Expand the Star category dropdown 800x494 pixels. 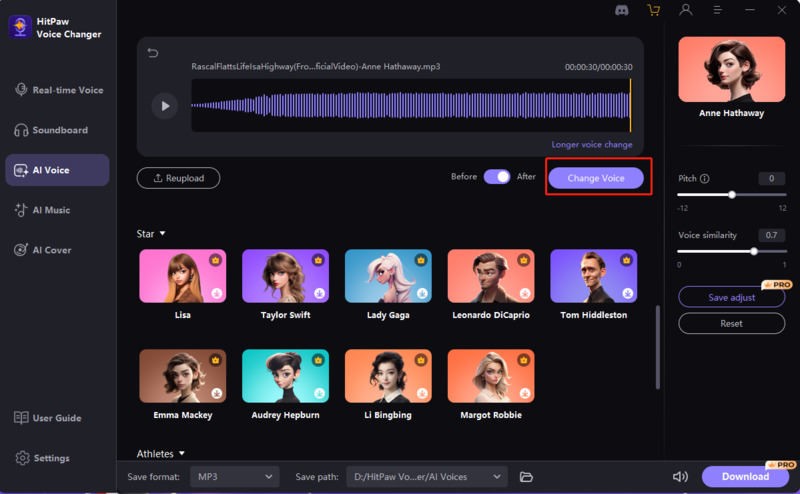pos(162,234)
